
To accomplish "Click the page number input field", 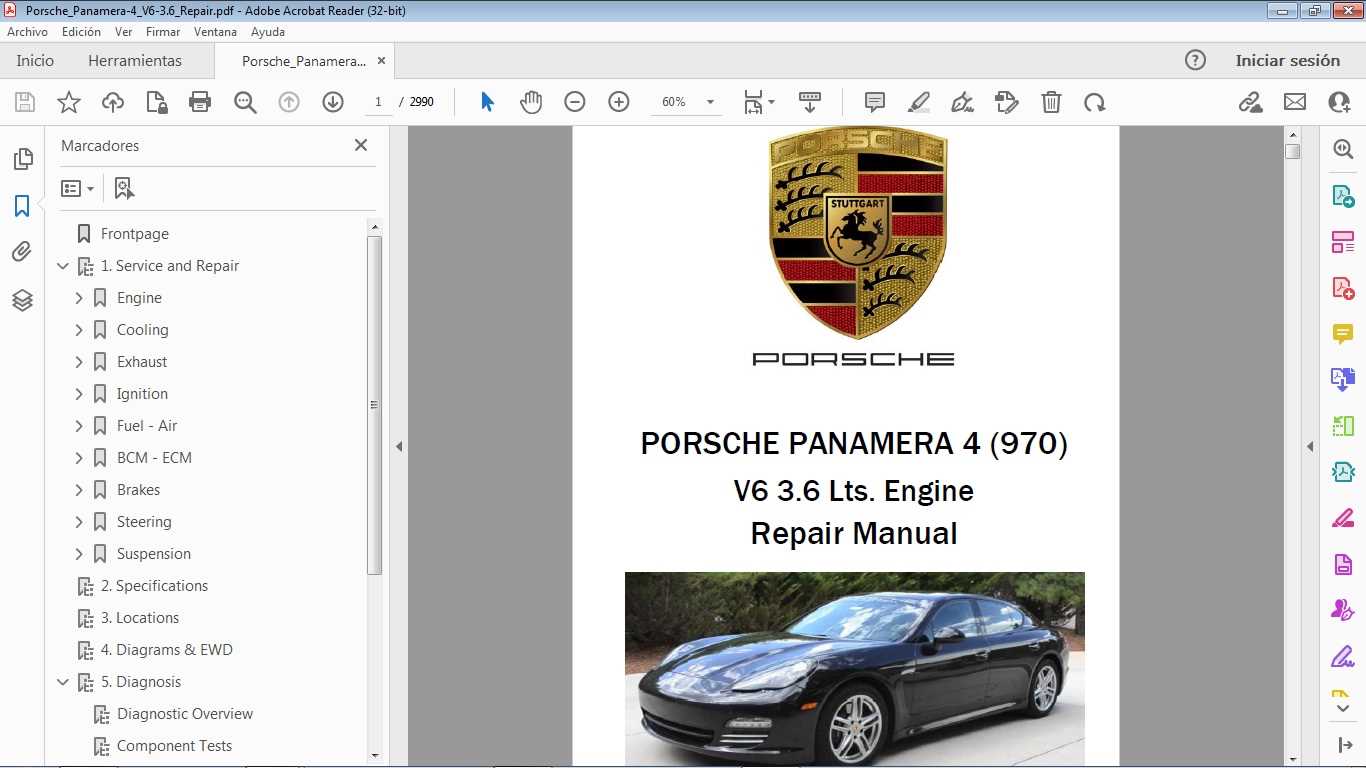I will point(378,102).
